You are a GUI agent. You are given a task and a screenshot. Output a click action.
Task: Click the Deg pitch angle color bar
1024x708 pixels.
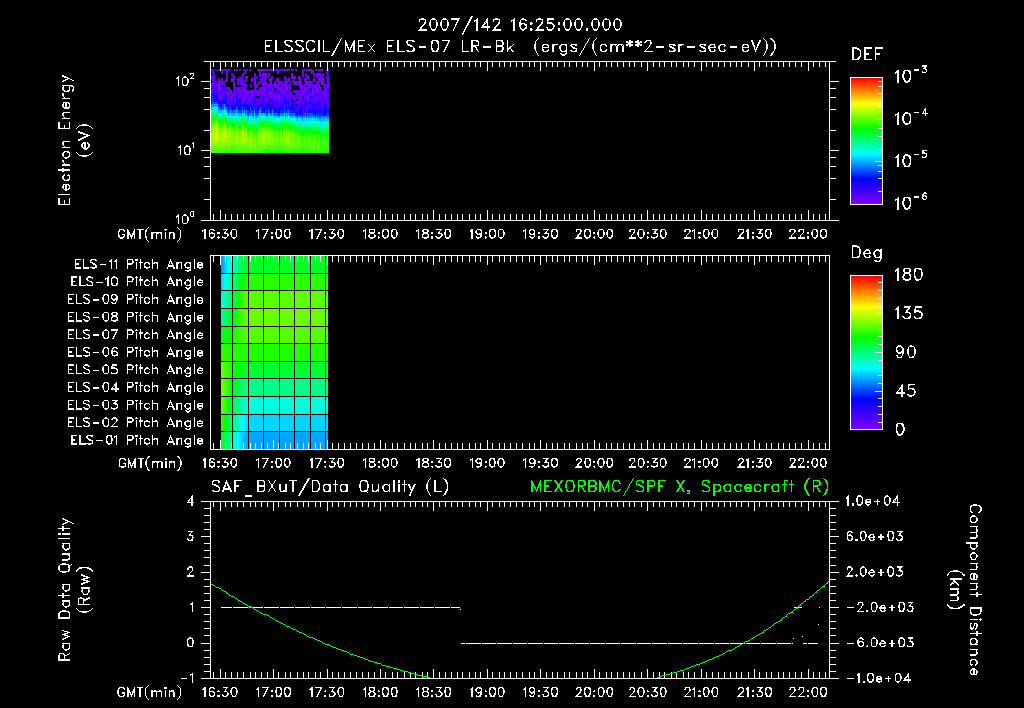pos(866,353)
